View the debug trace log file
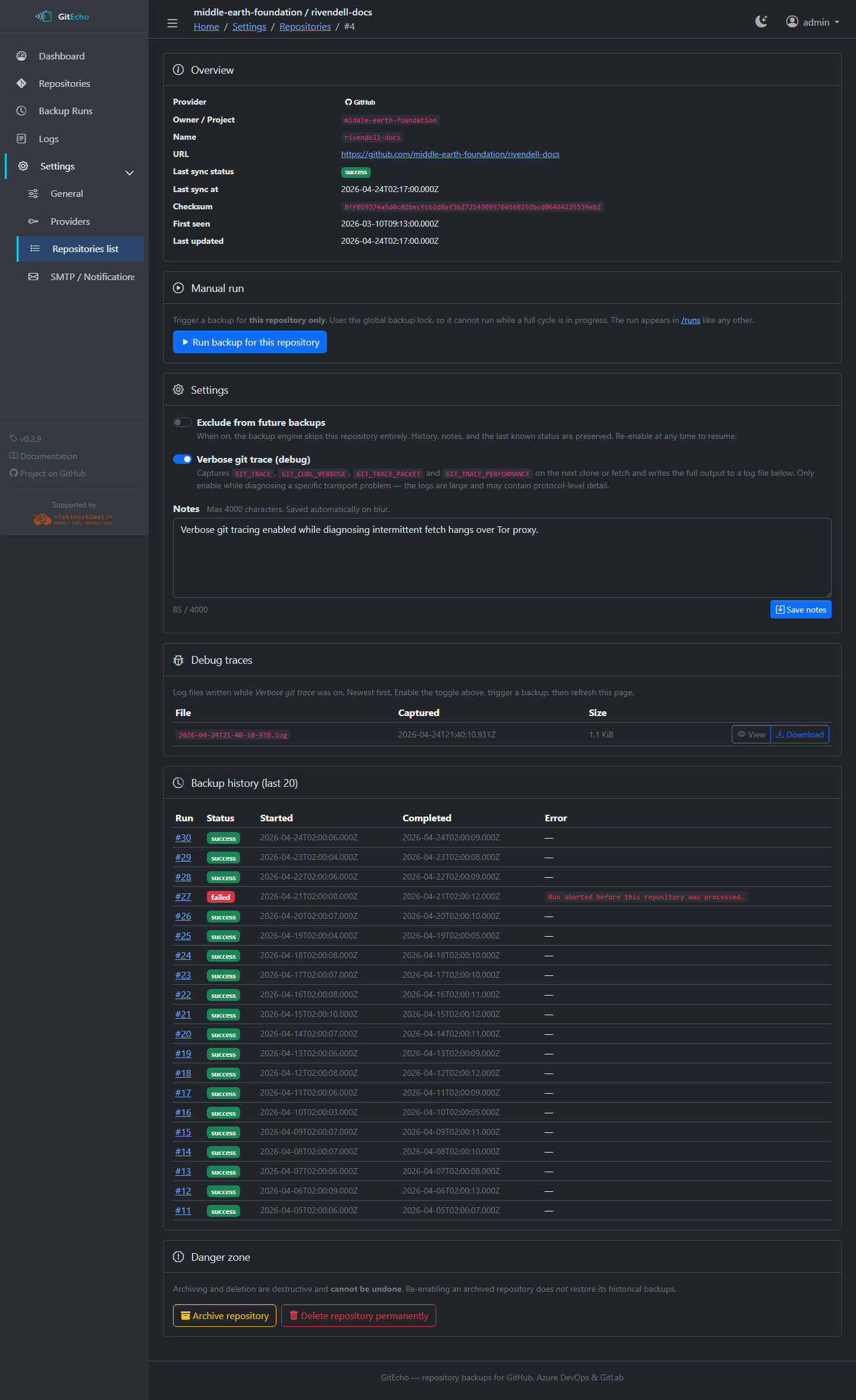Image resolution: width=856 pixels, height=1400 pixels. 751,734
